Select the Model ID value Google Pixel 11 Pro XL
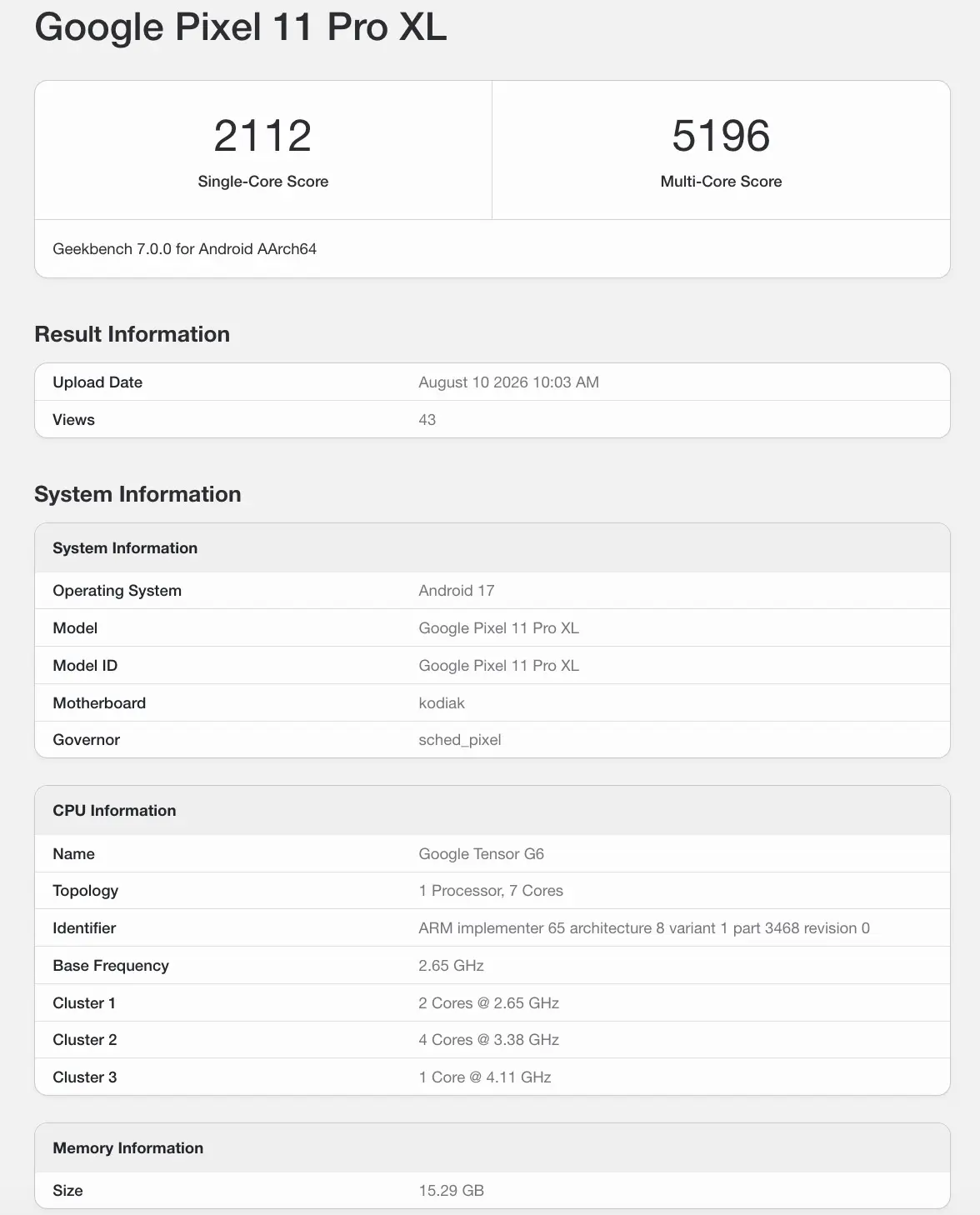This screenshot has height=1215, width=980. [x=498, y=666]
